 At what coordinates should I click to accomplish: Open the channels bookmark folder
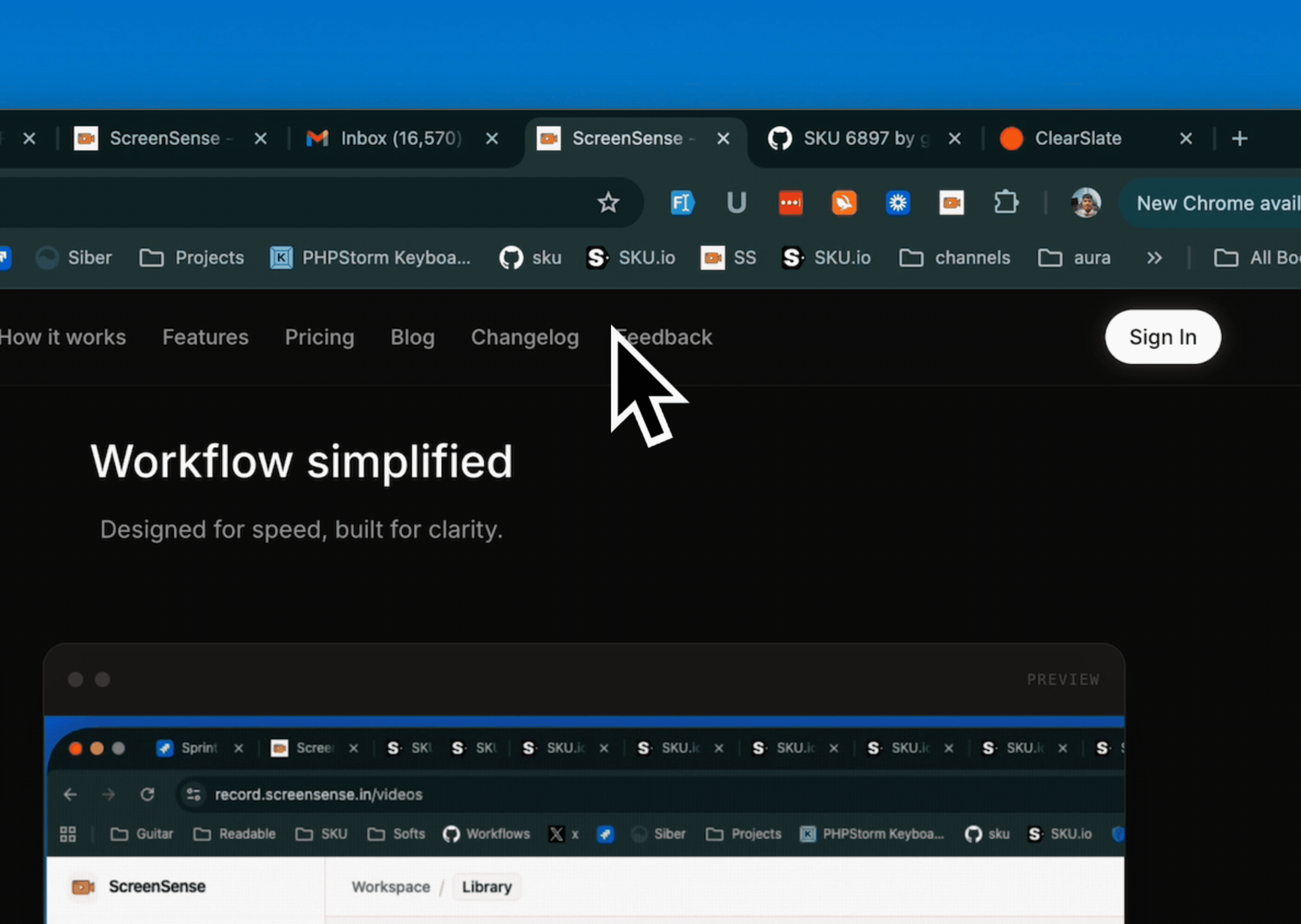tap(954, 258)
